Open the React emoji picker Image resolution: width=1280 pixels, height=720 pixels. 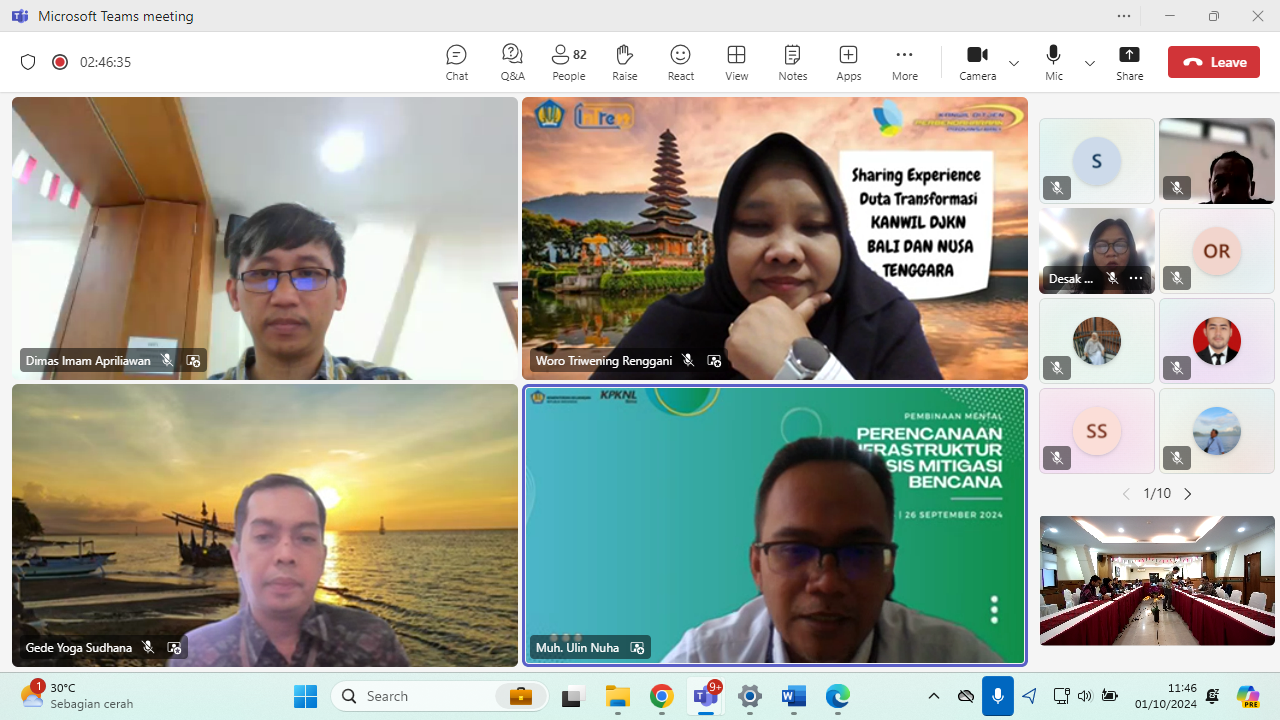680,62
